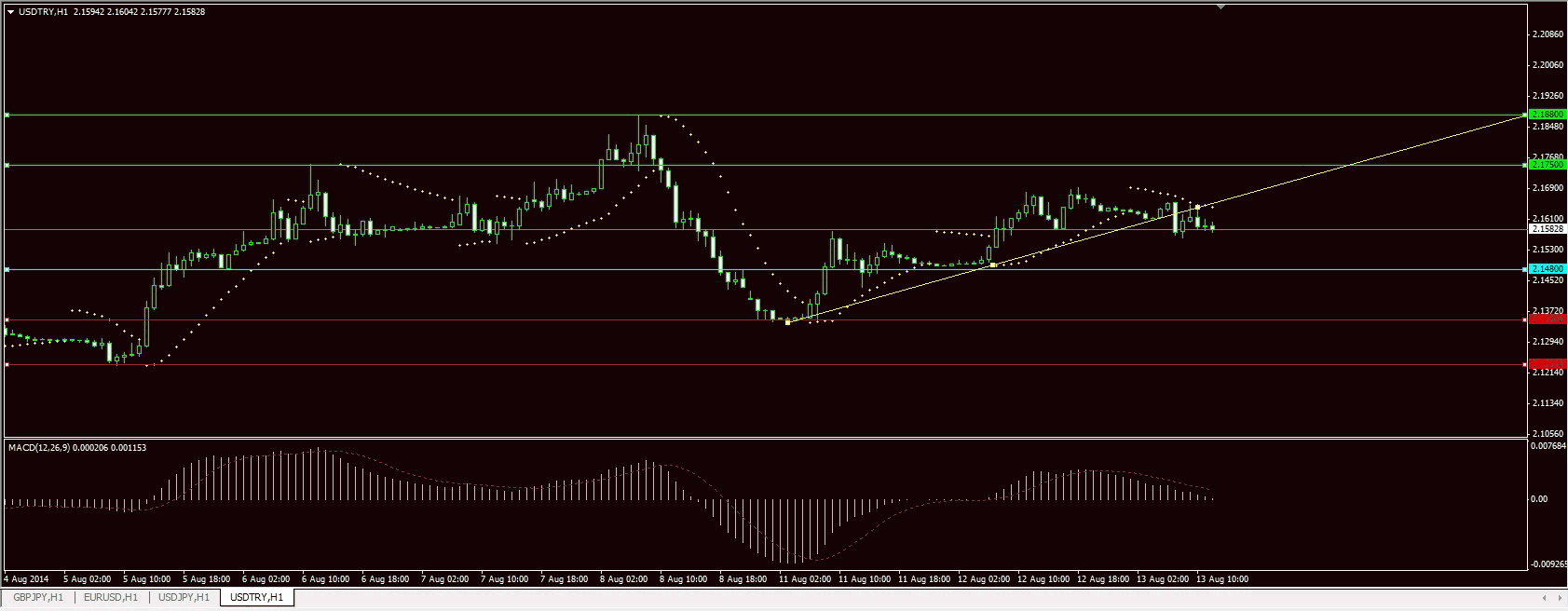Click the time label 11 Aug 02:00

[x=805, y=579]
